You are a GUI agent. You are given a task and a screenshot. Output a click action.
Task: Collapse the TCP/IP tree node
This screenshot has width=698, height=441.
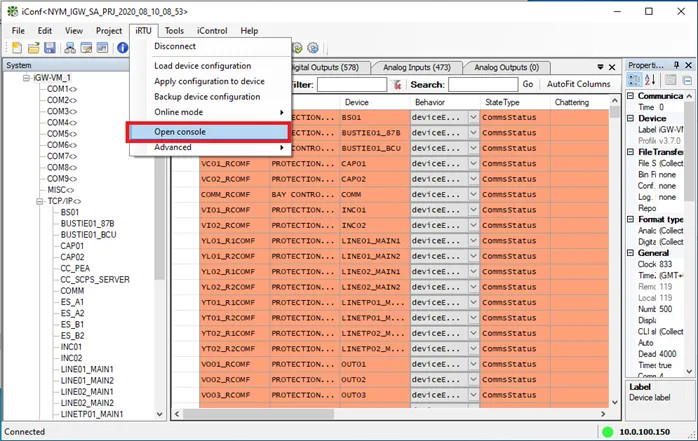tap(40, 201)
